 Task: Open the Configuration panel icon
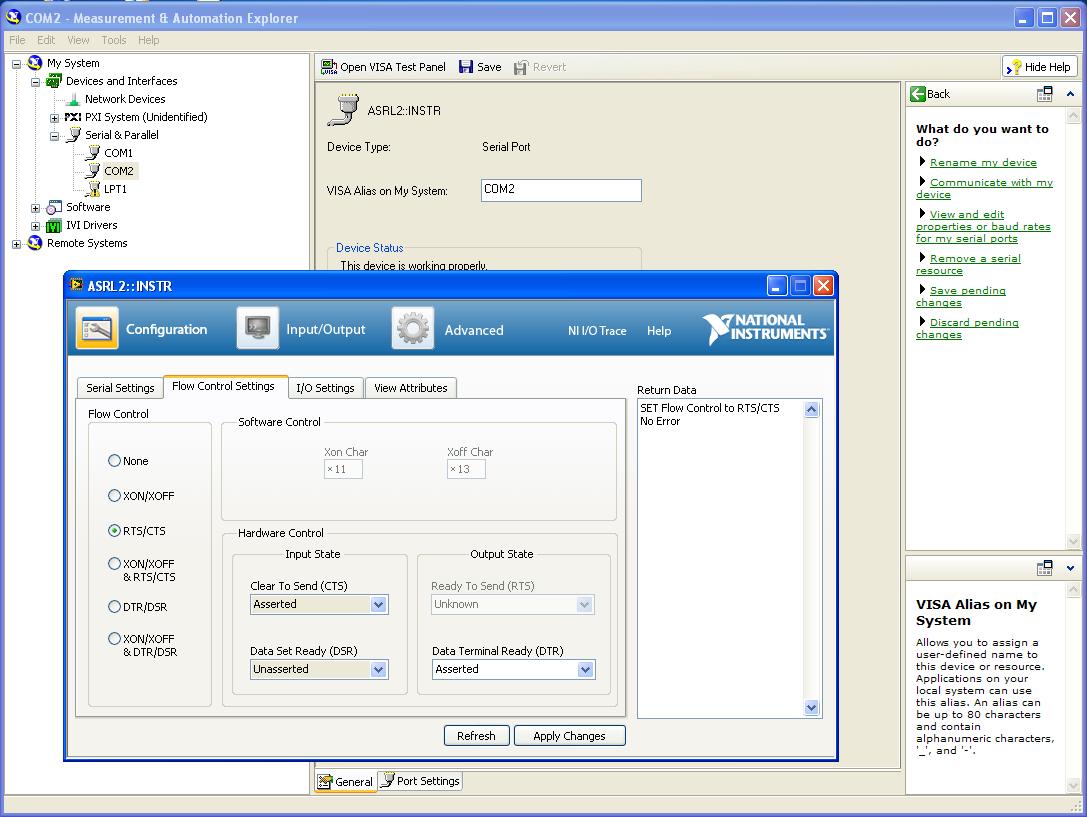tap(96, 328)
